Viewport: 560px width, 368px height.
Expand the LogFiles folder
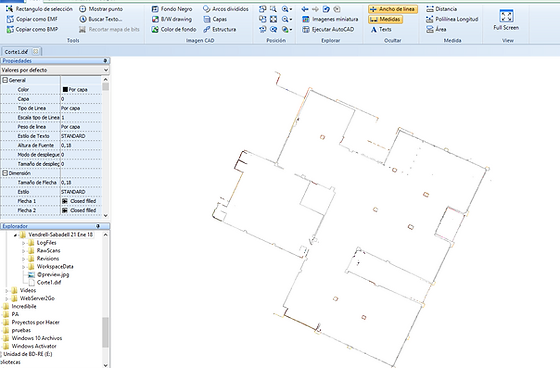coord(24,243)
